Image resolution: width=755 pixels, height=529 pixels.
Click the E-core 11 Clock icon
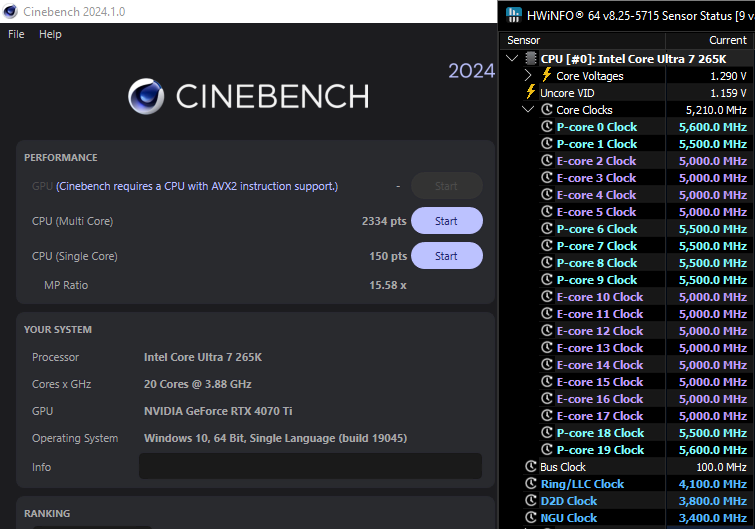pyautogui.click(x=547, y=313)
